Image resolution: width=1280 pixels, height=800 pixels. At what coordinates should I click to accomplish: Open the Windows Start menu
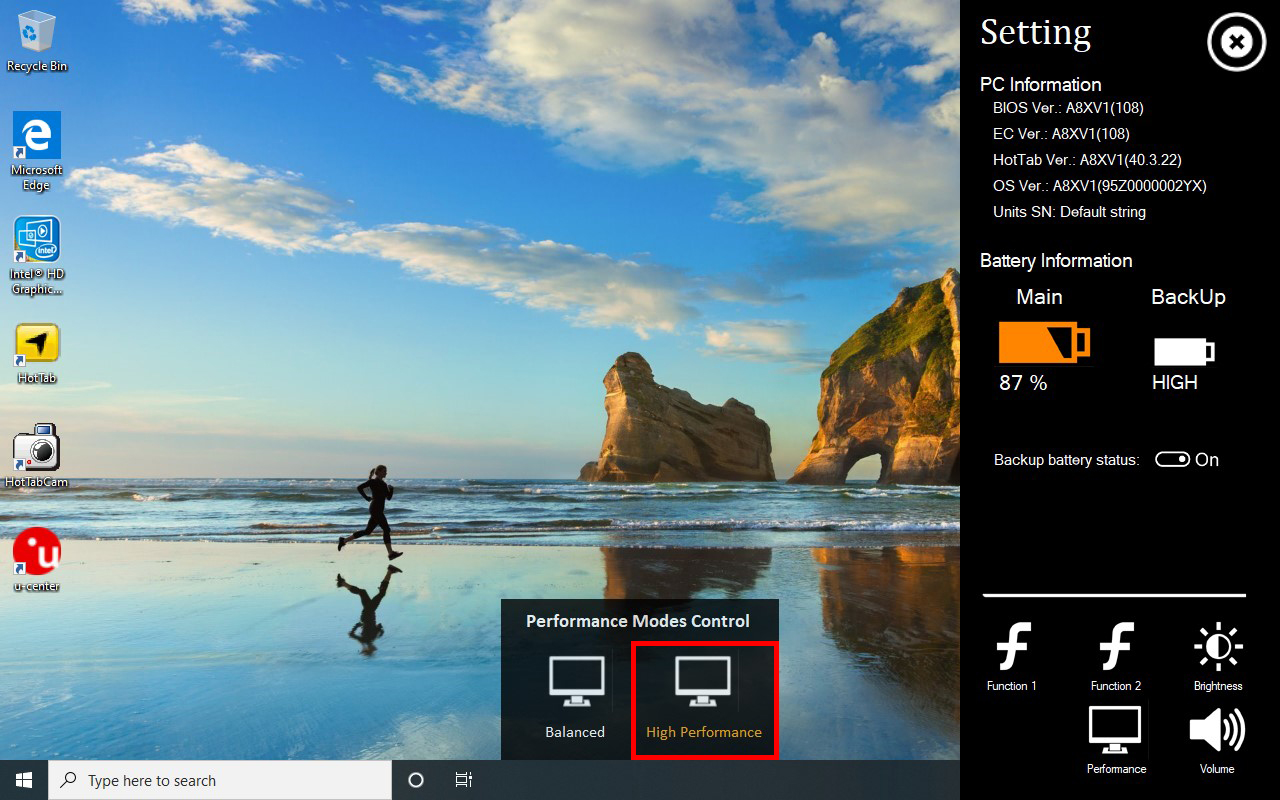[24, 780]
